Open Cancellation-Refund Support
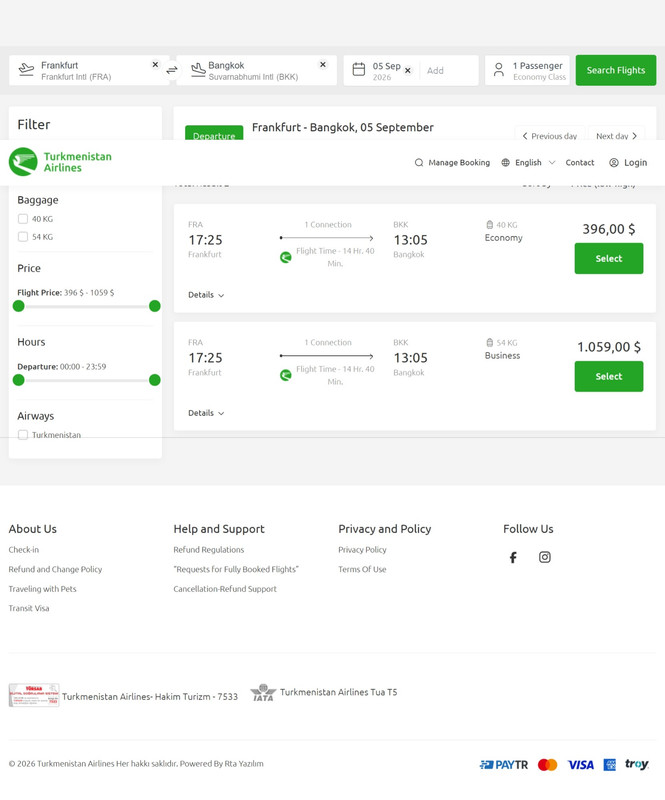This screenshot has width=665, height=800. [225, 589]
